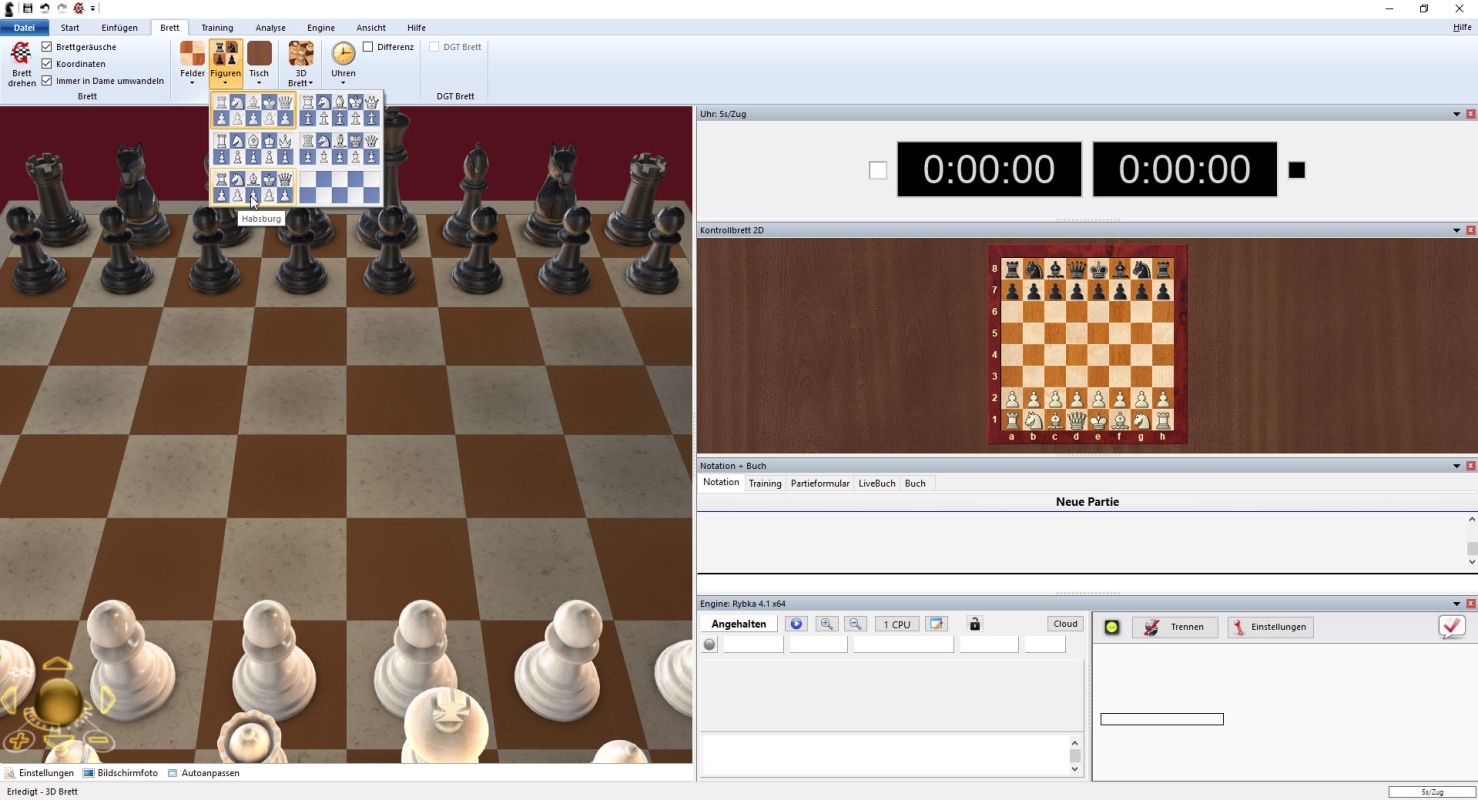Click the notepad edit icon beside 1 CPU
Image resolution: width=1478 pixels, height=800 pixels.
click(936, 624)
